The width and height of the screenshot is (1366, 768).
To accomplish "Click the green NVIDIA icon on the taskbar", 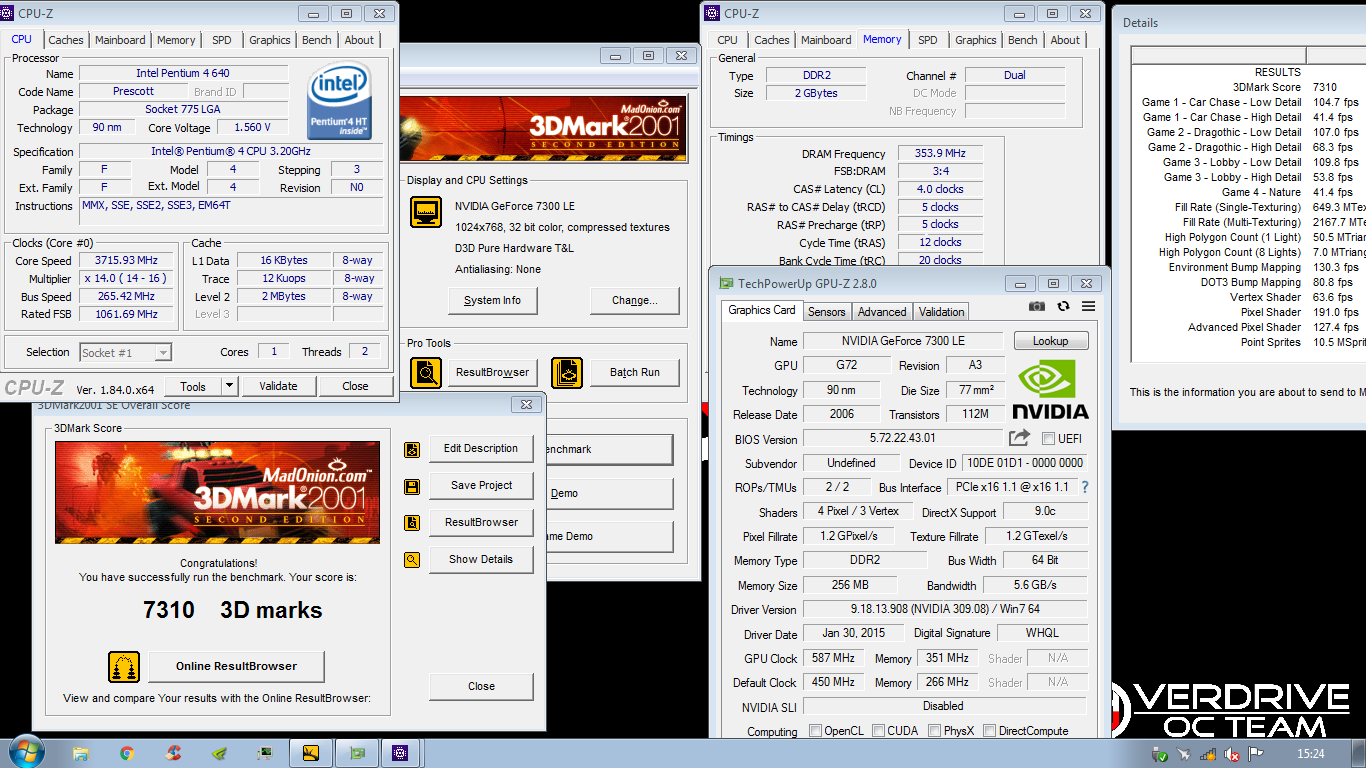I will point(219,753).
